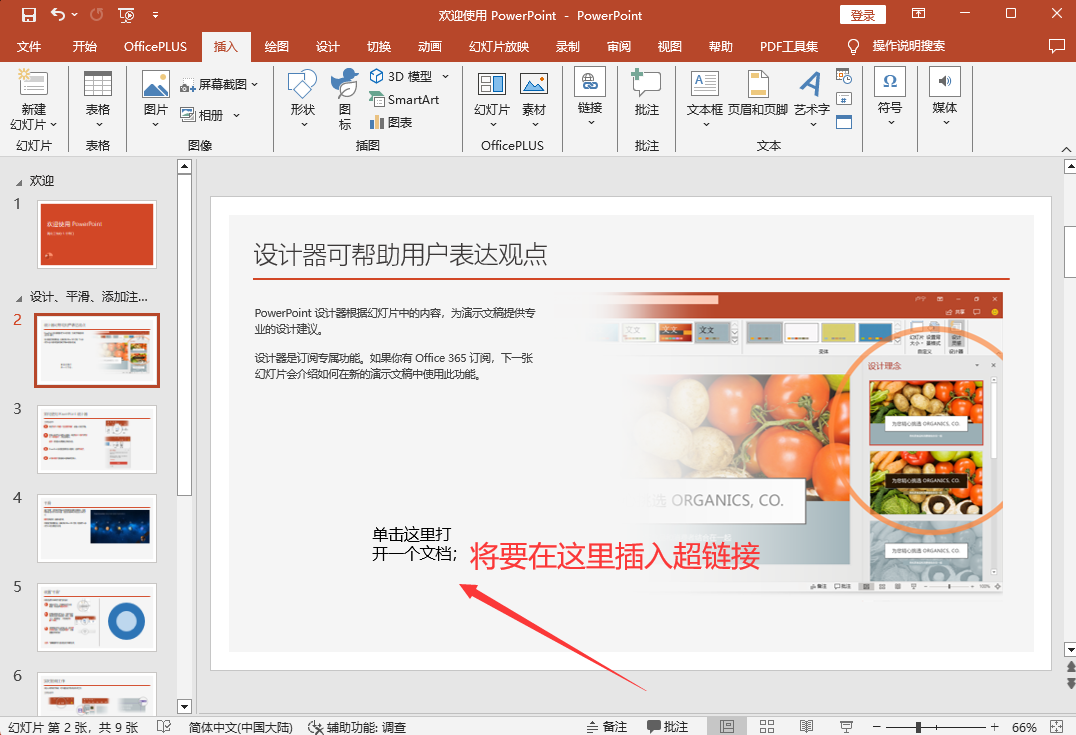The image size is (1076, 735).
Task: Insert a SmartArt graphic
Action: point(404,100)
